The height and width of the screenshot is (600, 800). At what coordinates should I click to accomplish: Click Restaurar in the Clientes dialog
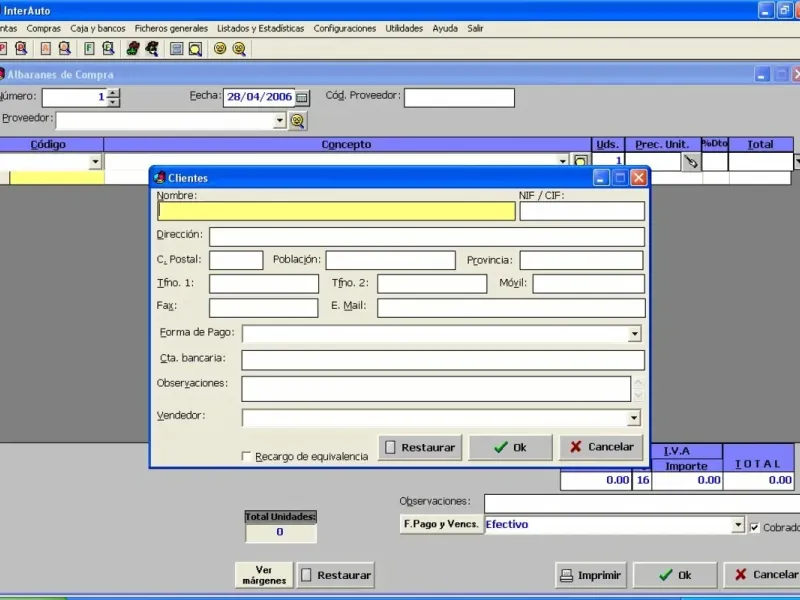420,447
